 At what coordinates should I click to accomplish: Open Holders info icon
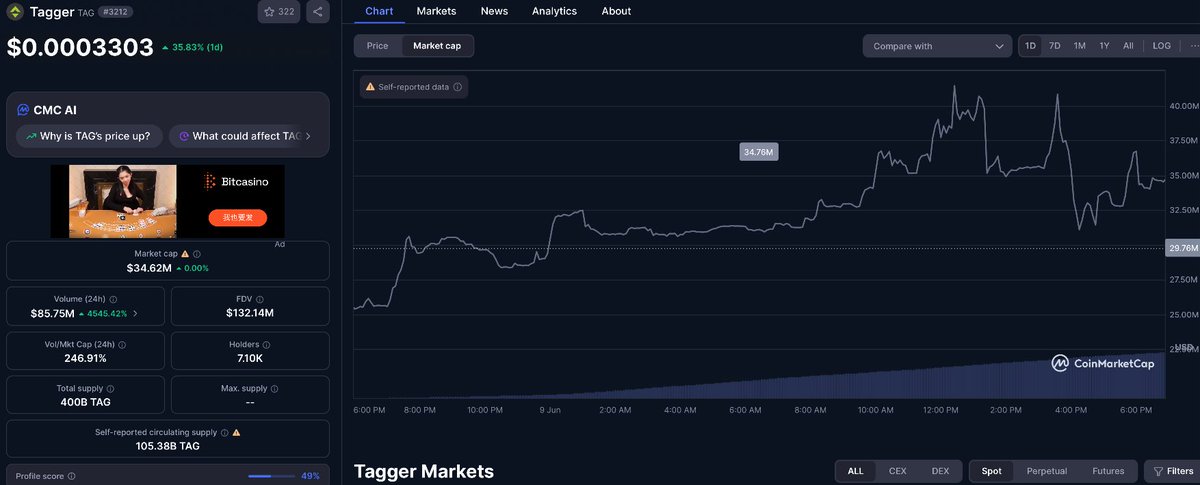(269, 344)
